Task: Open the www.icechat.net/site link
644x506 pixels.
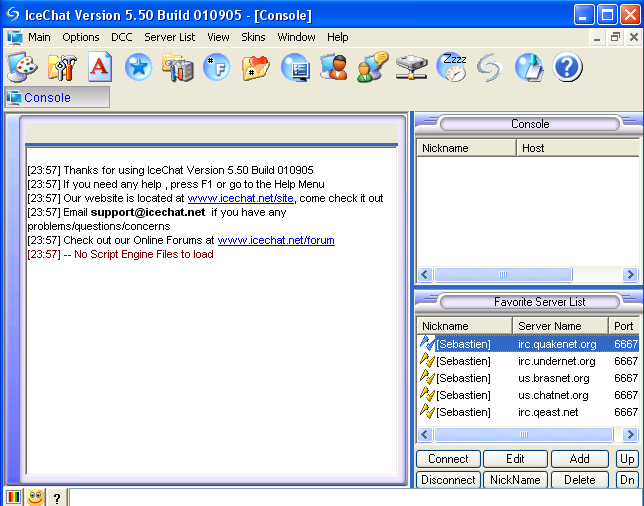Action: (x=240, y=198)
